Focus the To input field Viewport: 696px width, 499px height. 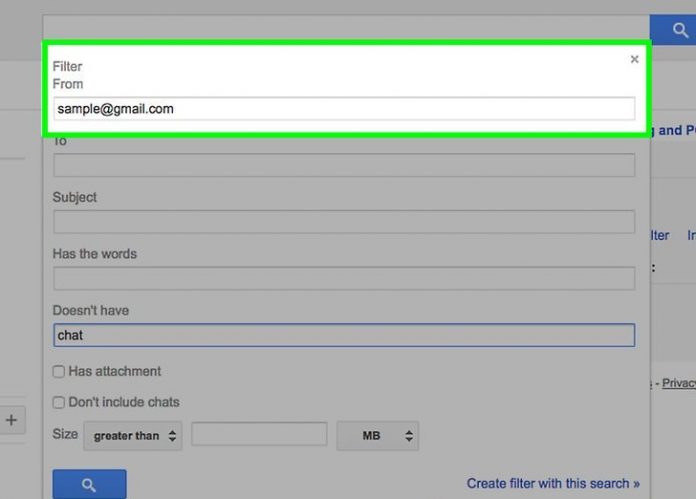pos(343,165)
